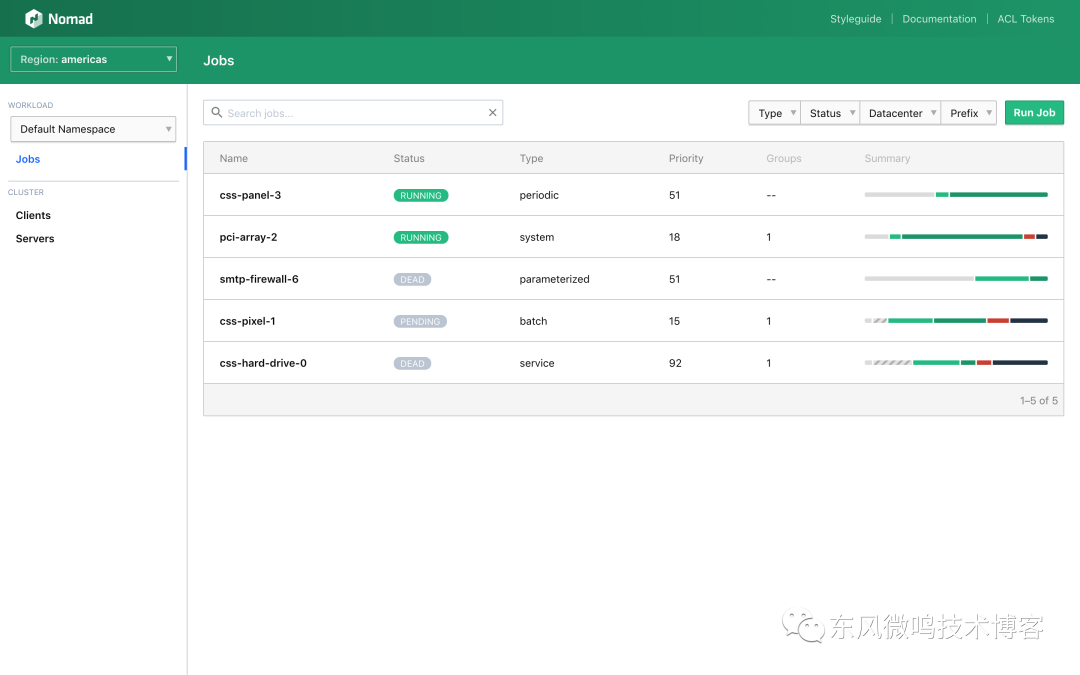Screen dimensions: 1080x675
Task: Open the css-pixel-1 job
Action: [x=247, y=322]
